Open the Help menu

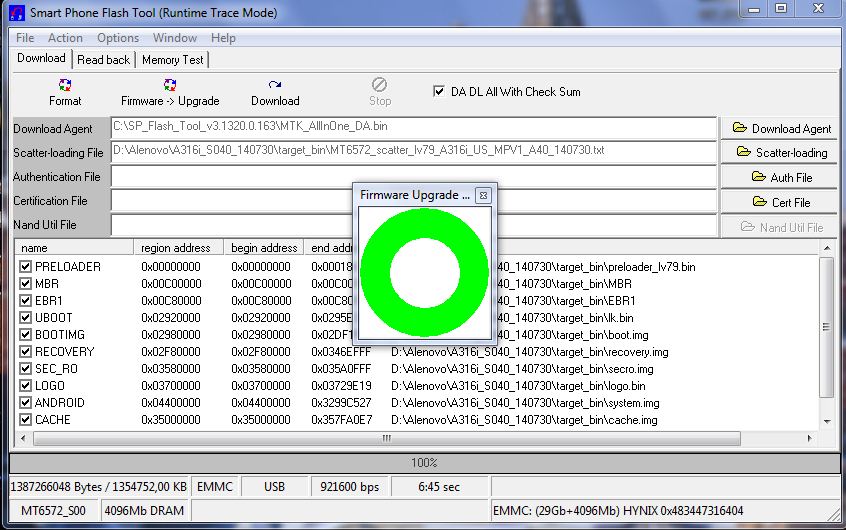coord(224,38)
